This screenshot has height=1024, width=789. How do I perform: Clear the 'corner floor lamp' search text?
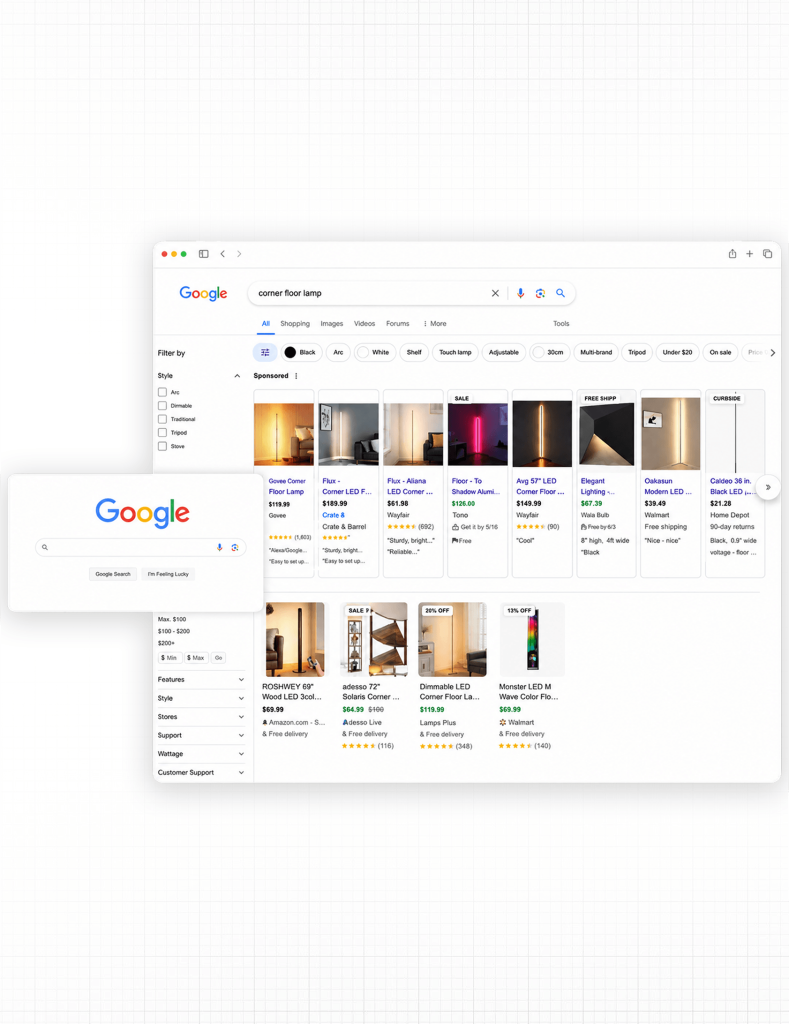[495, 293]
